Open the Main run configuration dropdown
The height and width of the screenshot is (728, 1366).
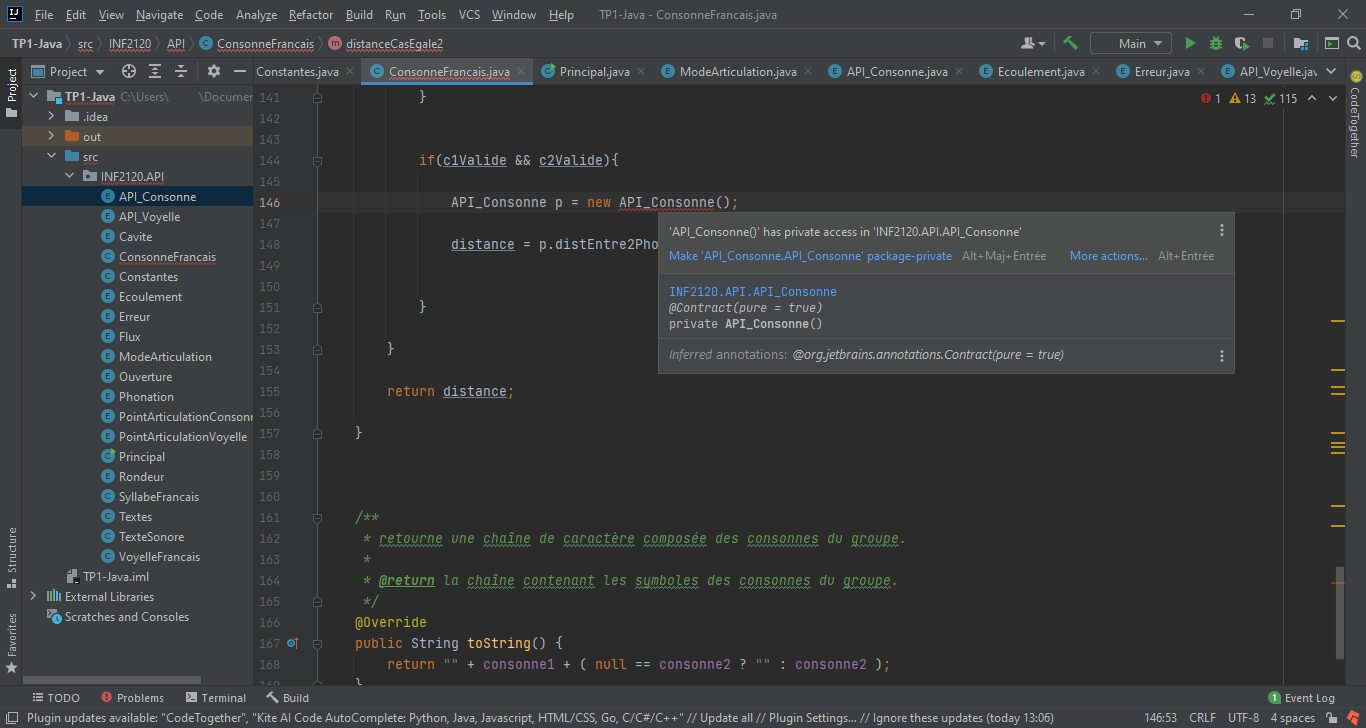coord(1131,44)
